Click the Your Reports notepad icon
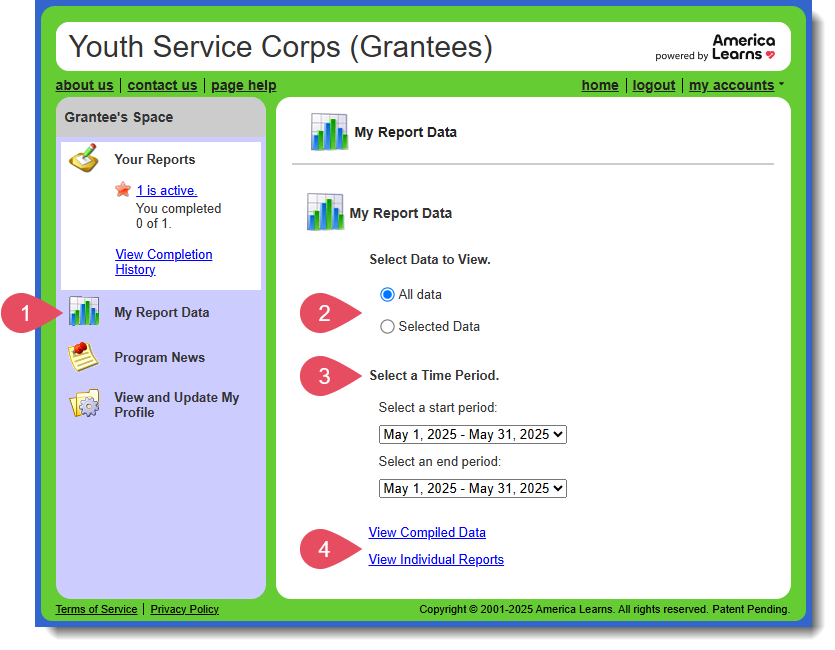 84,158
